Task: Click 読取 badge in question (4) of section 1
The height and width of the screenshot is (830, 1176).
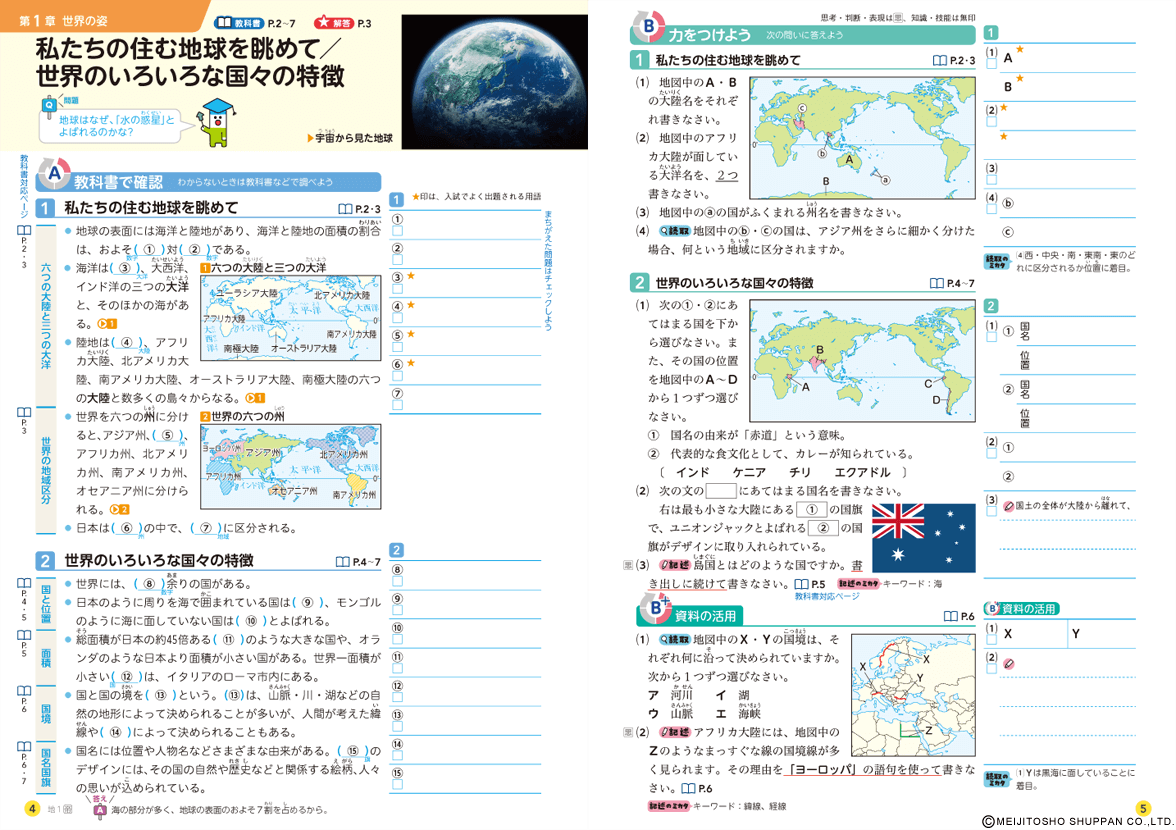Action: point(674,231)
